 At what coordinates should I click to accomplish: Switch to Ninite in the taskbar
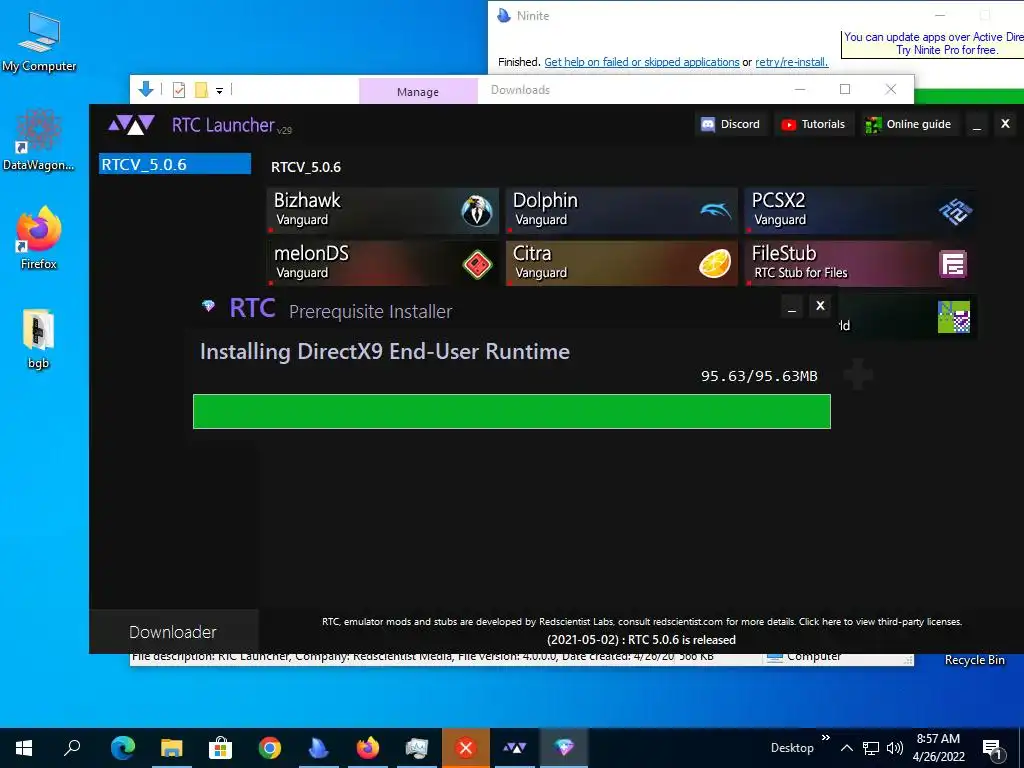pos(318,748)
